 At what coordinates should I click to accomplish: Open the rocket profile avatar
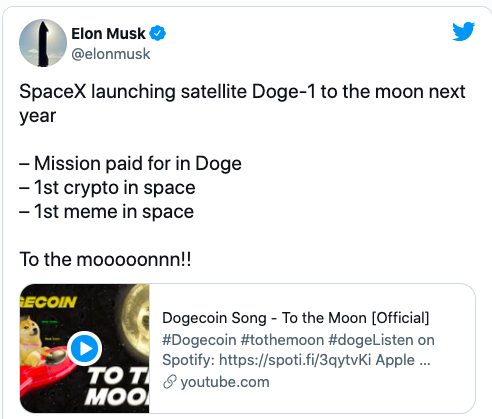click(x=43, y=43)
